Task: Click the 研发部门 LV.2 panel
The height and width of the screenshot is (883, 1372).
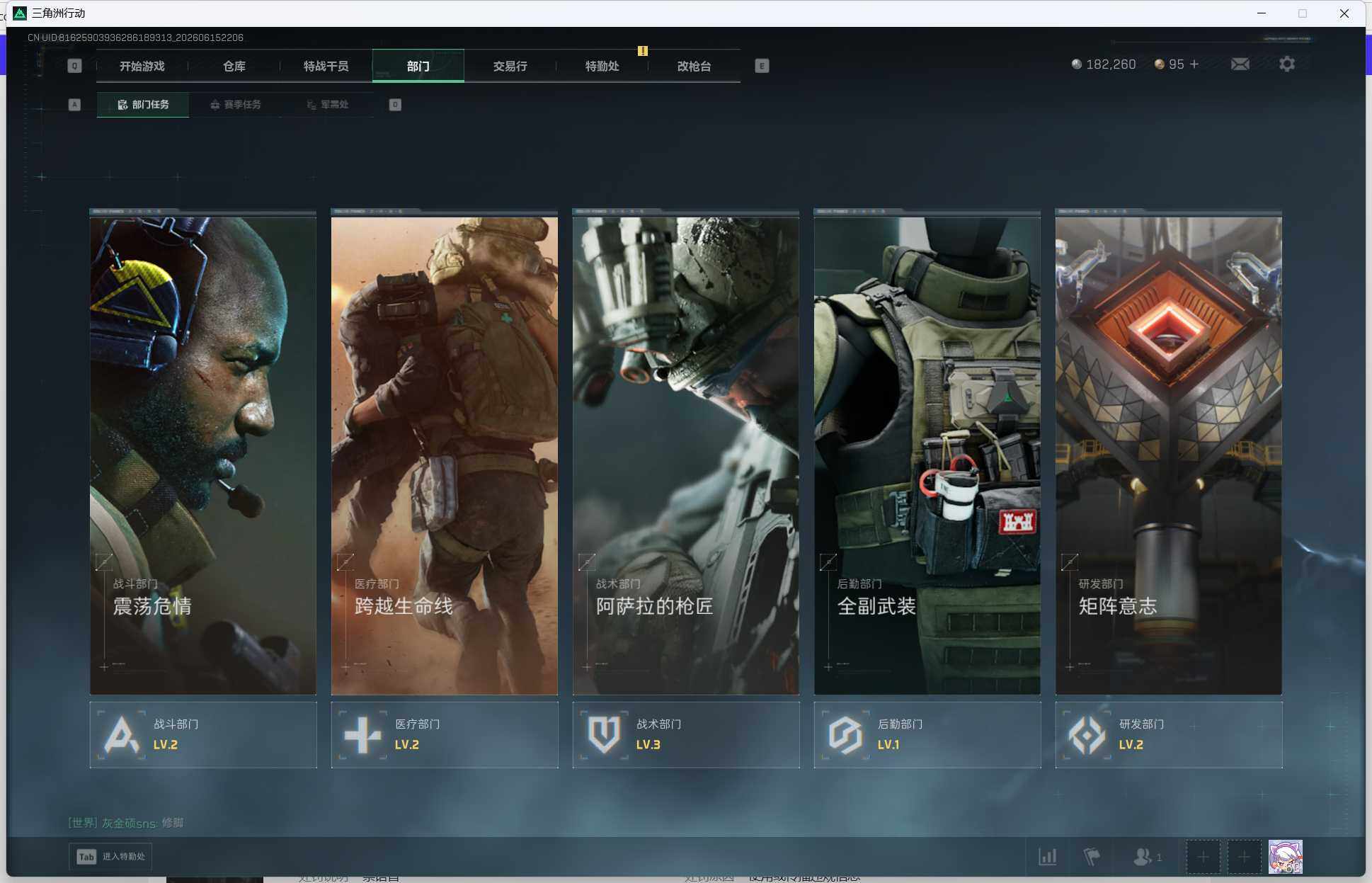Action: tap(1169, 734)
